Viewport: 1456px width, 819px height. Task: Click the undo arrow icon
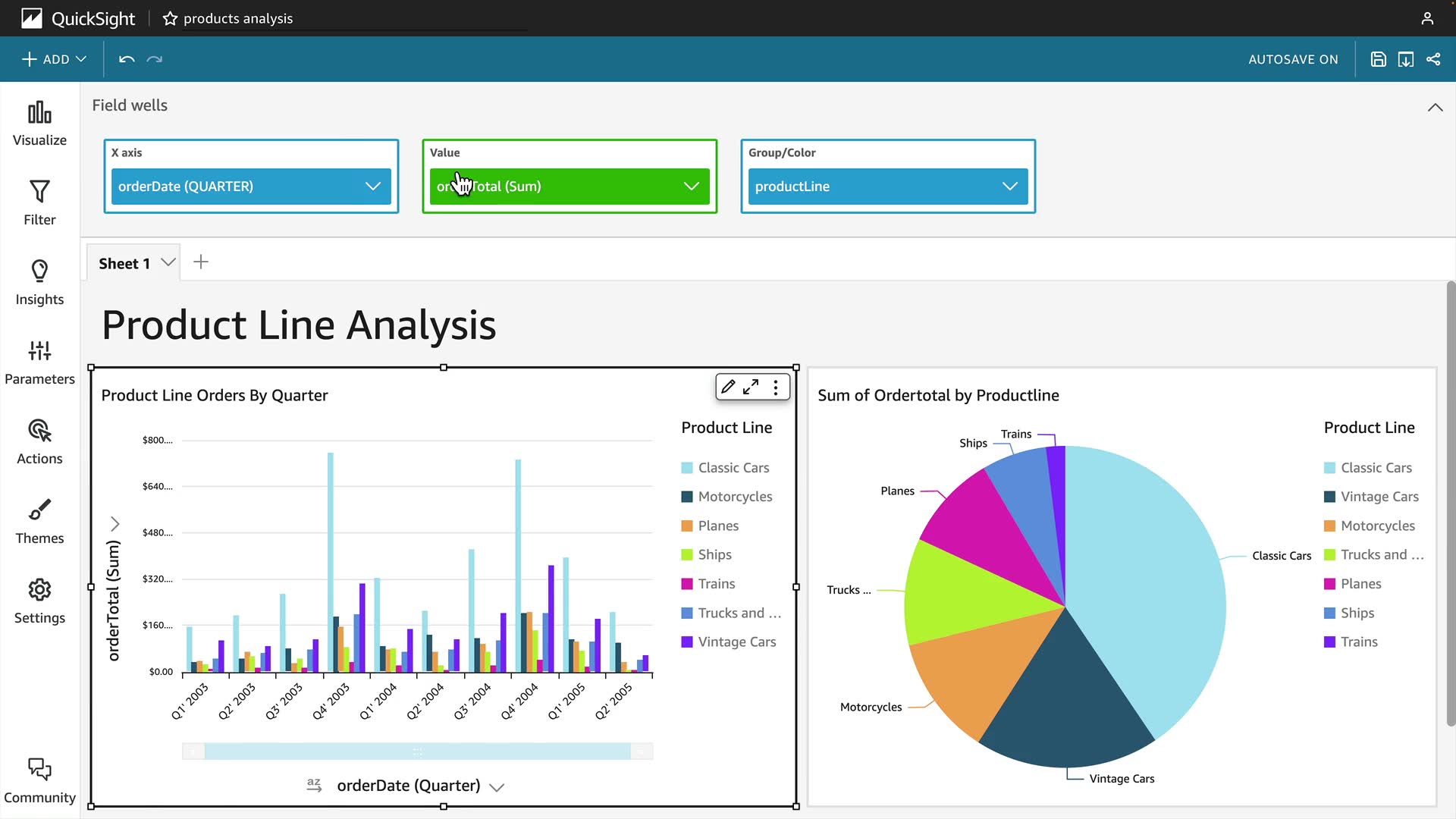tap(127, 59)
